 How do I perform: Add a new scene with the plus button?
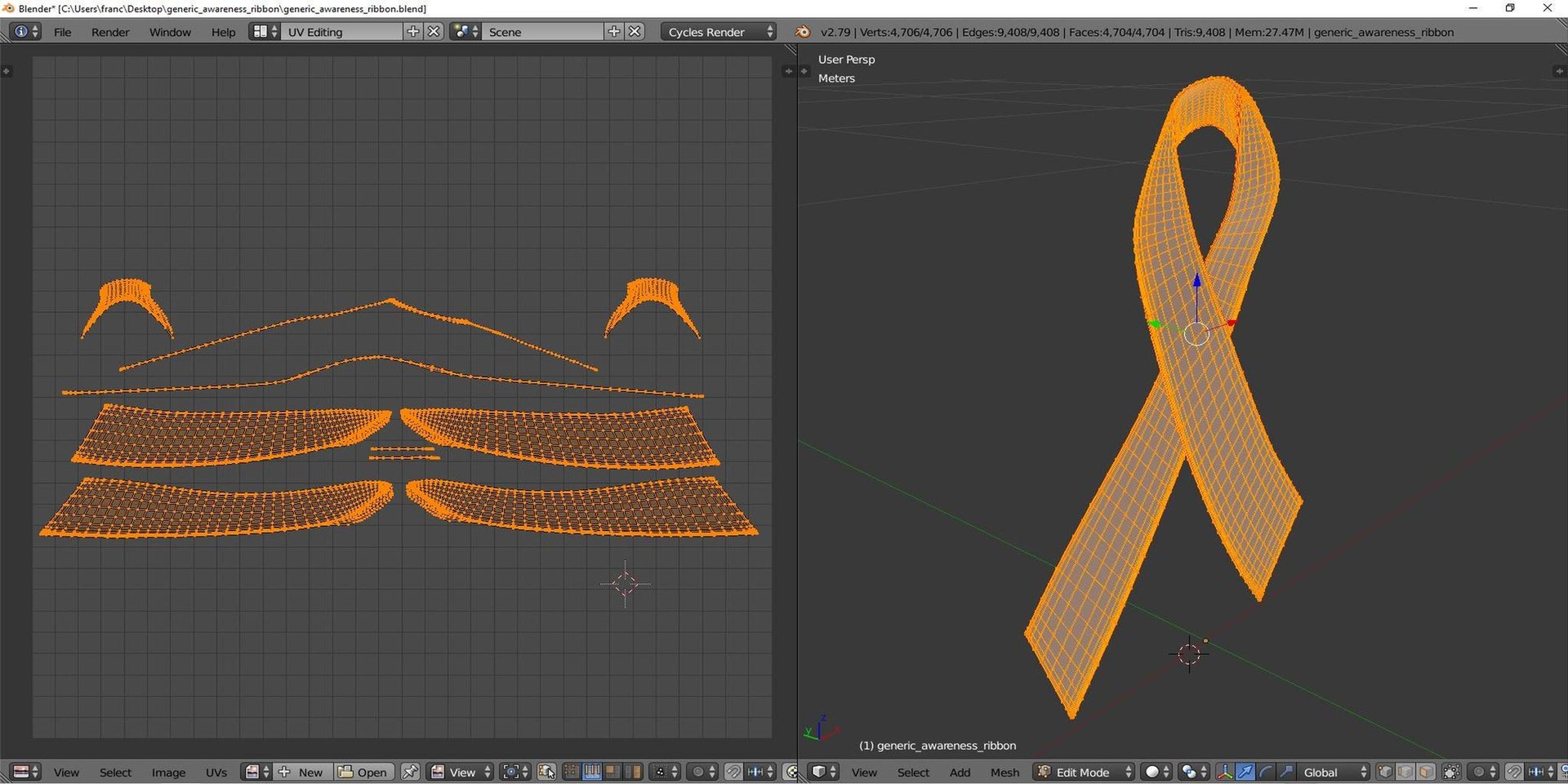(x=614, y=32)
